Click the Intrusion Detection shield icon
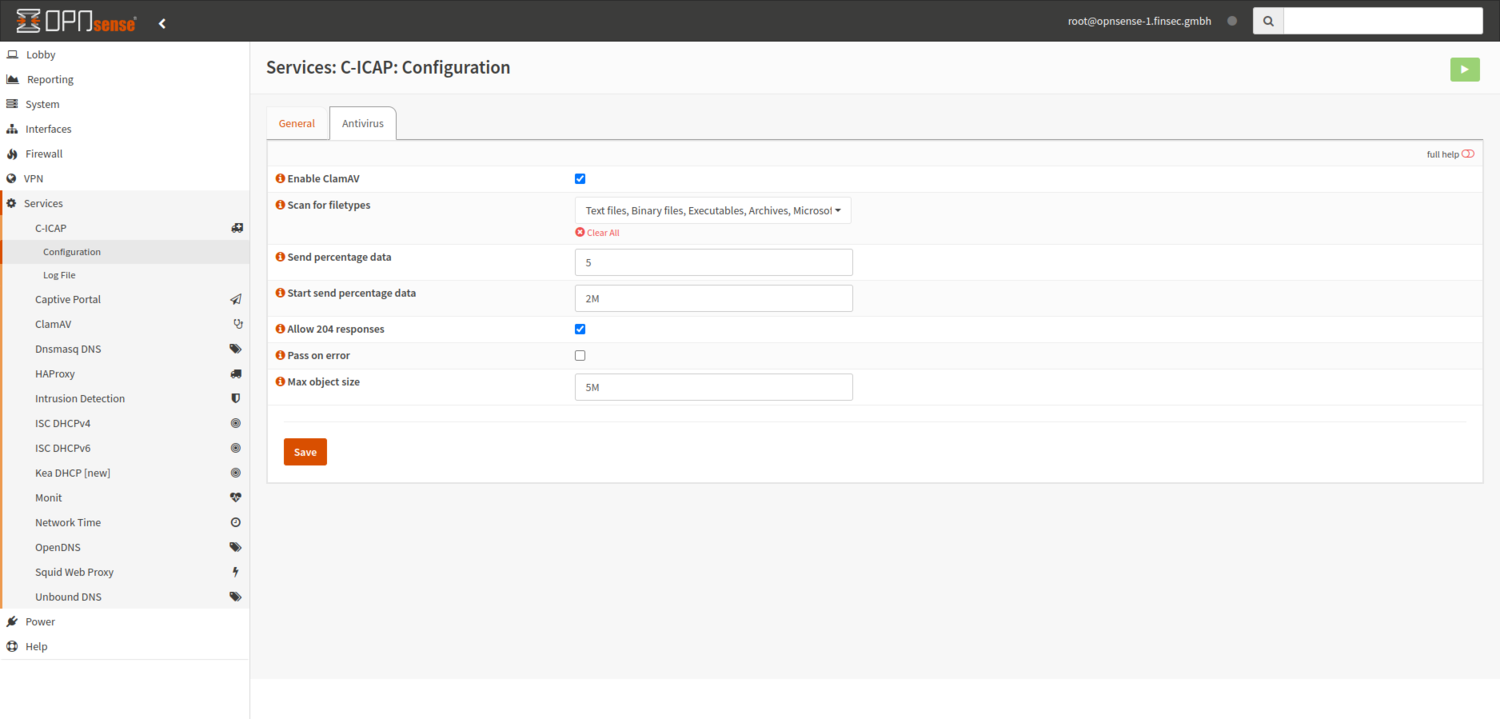This screenshot has height=719, width=1500. click(235, 399)
